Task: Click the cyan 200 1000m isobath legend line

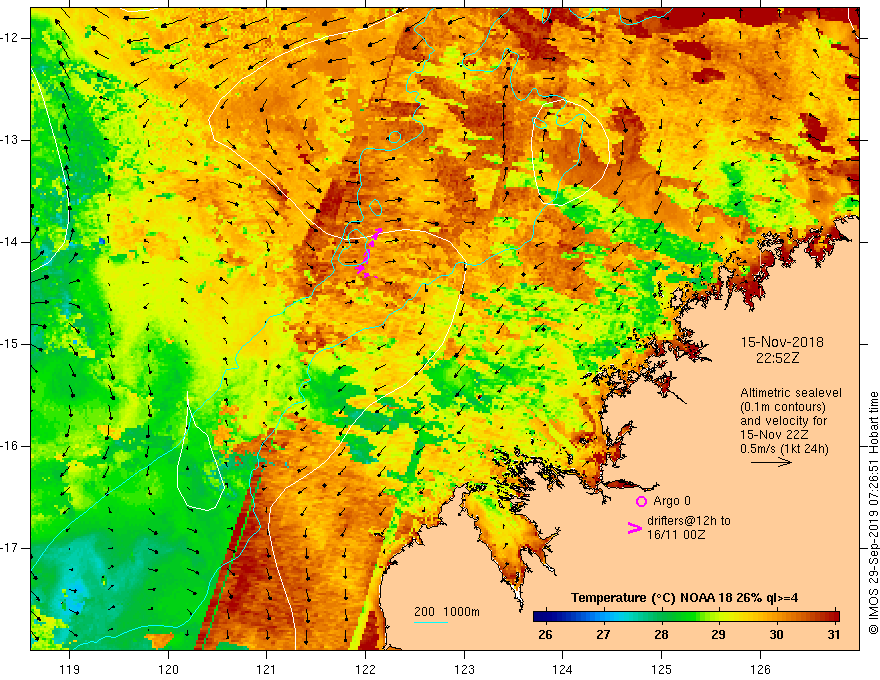Action: tap(430, 622)
